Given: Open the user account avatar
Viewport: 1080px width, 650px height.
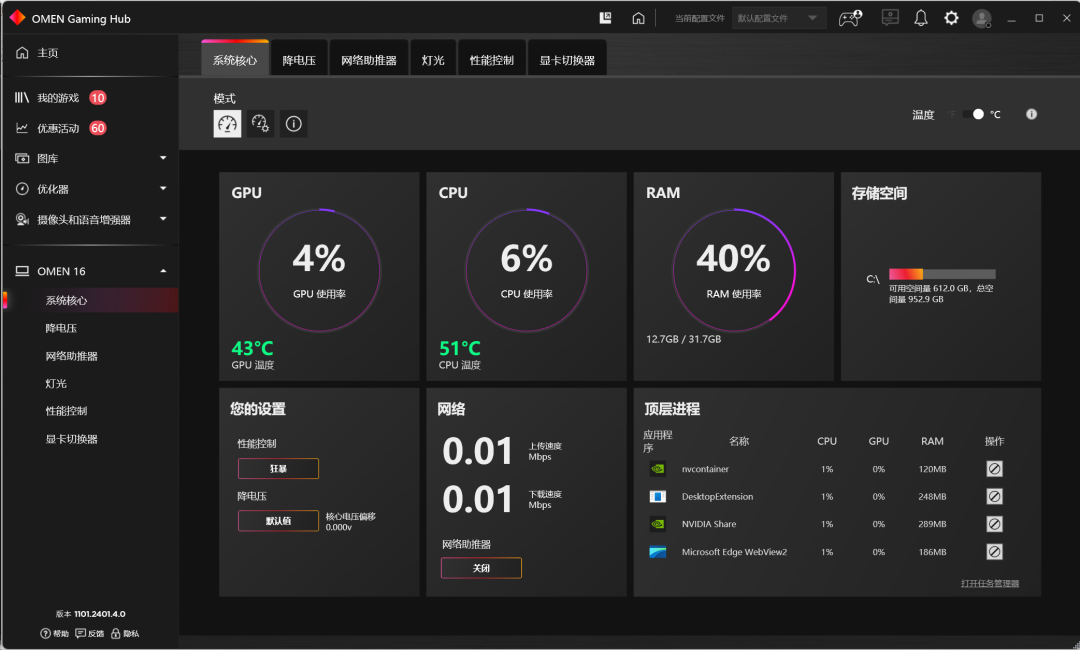Looking at the screenshot, I should (x=982, y=19).
